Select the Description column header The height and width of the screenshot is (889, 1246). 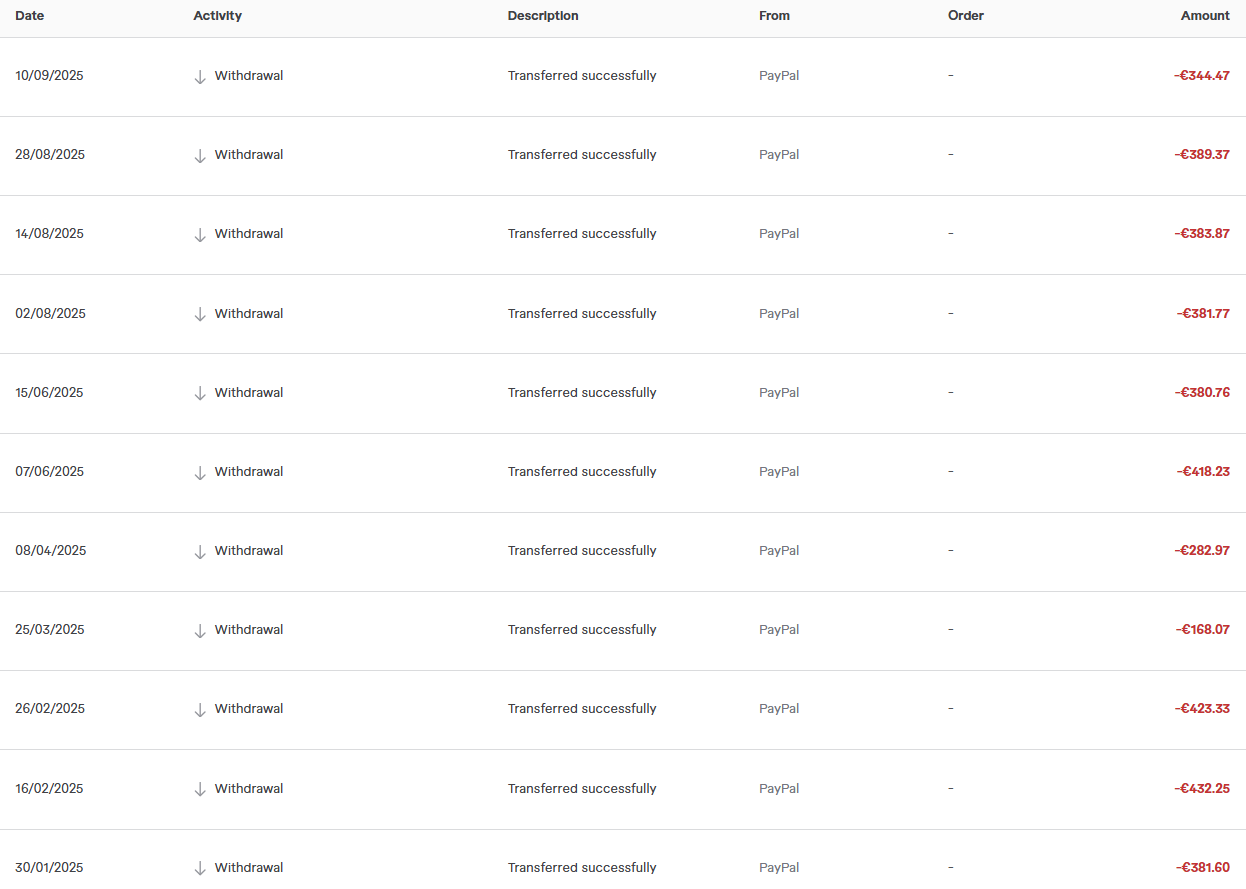(543, 16)
